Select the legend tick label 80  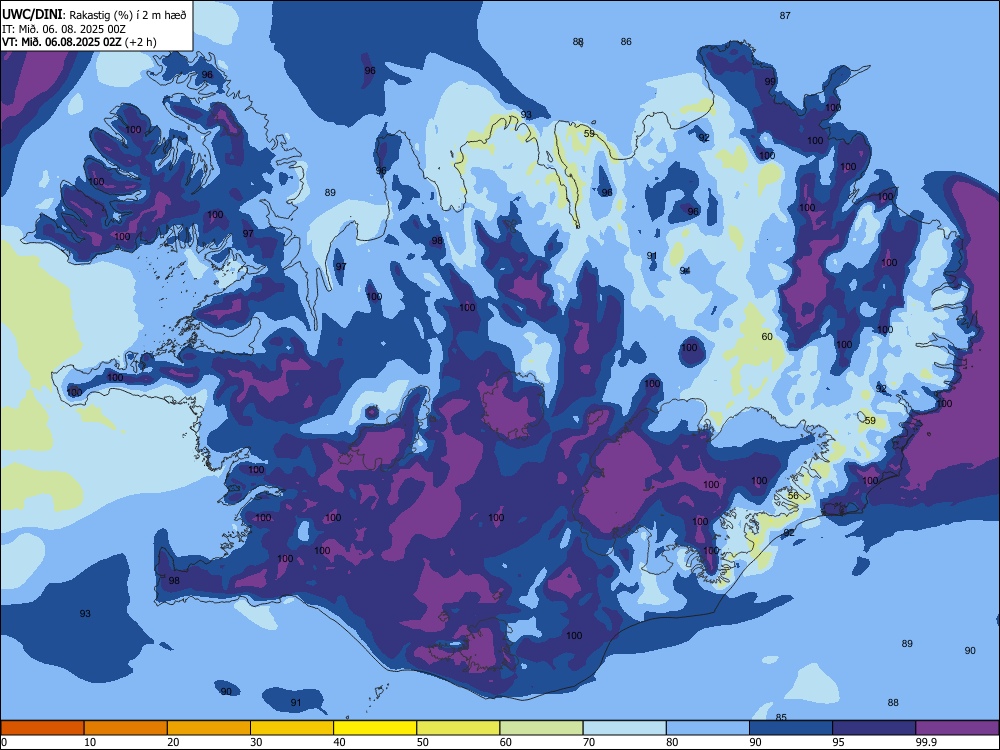pos(672,742)
